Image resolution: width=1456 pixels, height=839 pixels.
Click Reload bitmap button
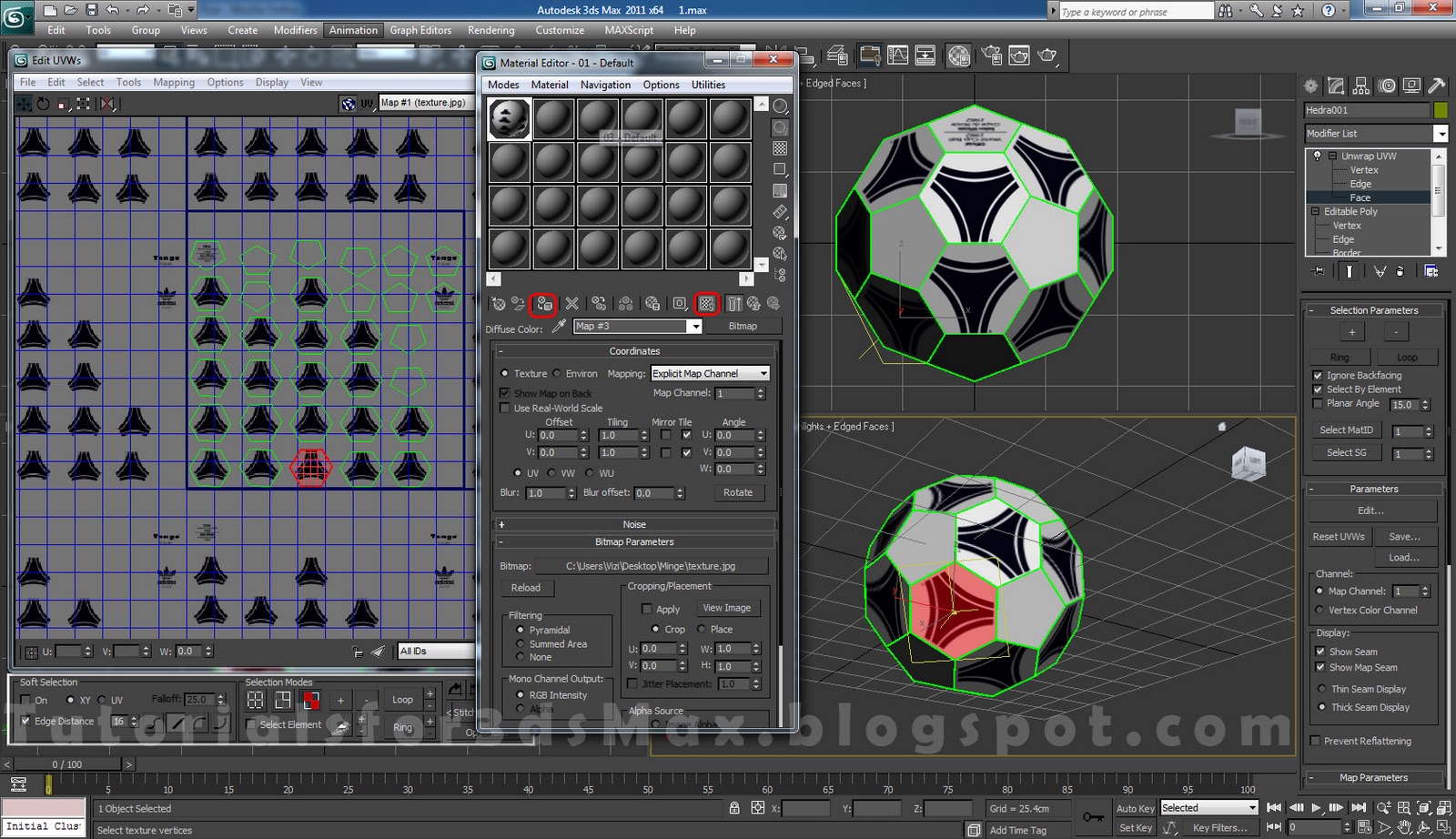[526, 588]
